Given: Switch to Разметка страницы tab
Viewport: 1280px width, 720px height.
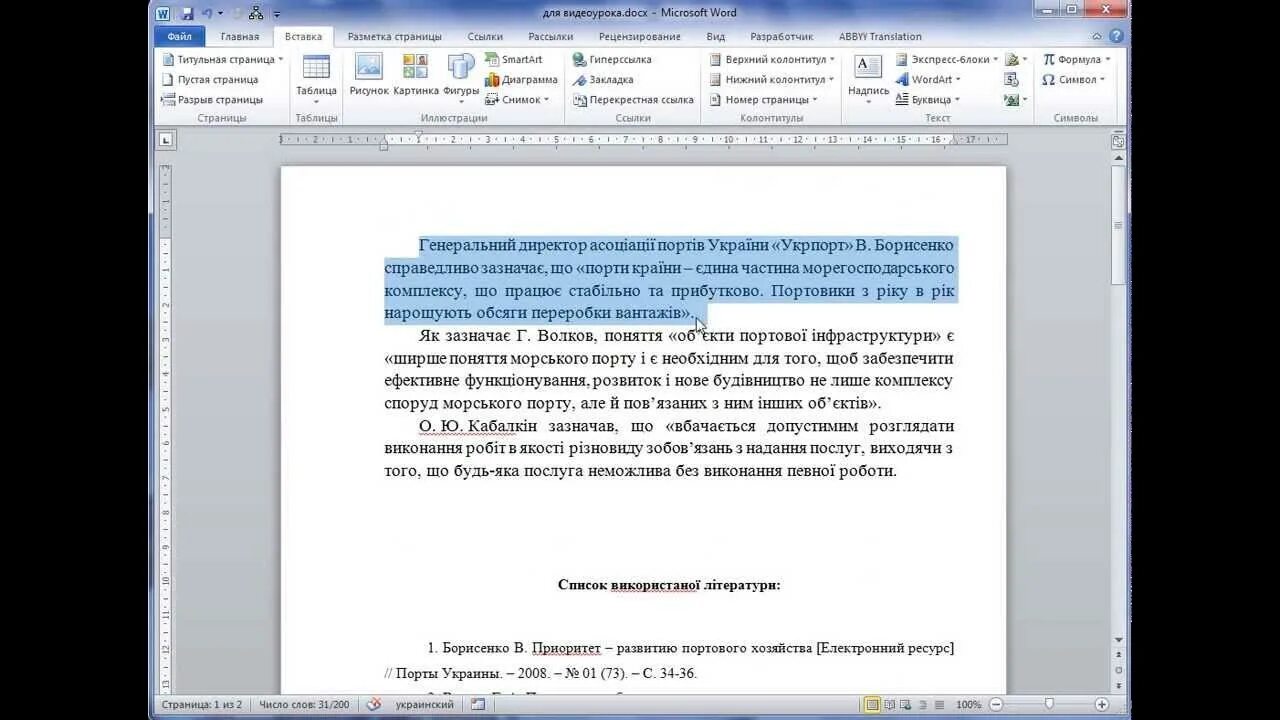Looking at the screenshot, I should [395, 37].
